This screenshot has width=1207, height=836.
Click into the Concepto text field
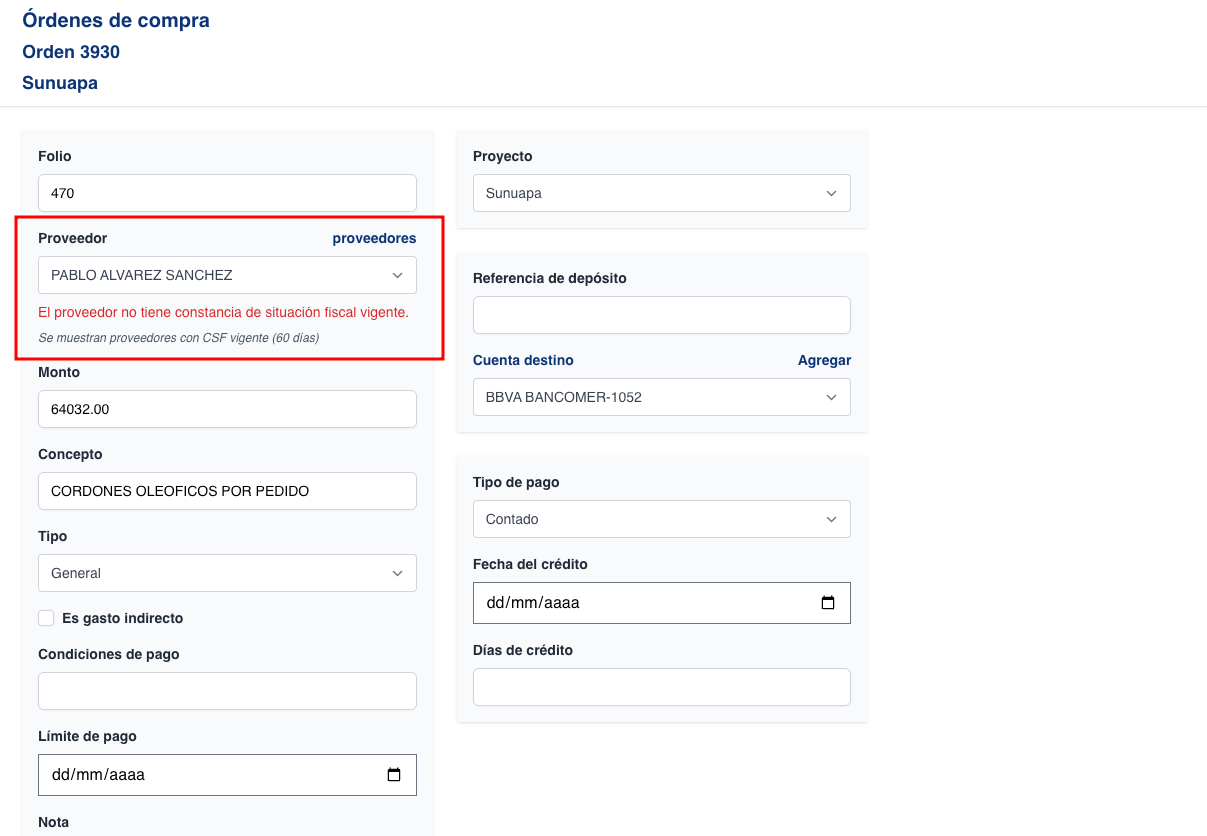click(x=227, y=491)
